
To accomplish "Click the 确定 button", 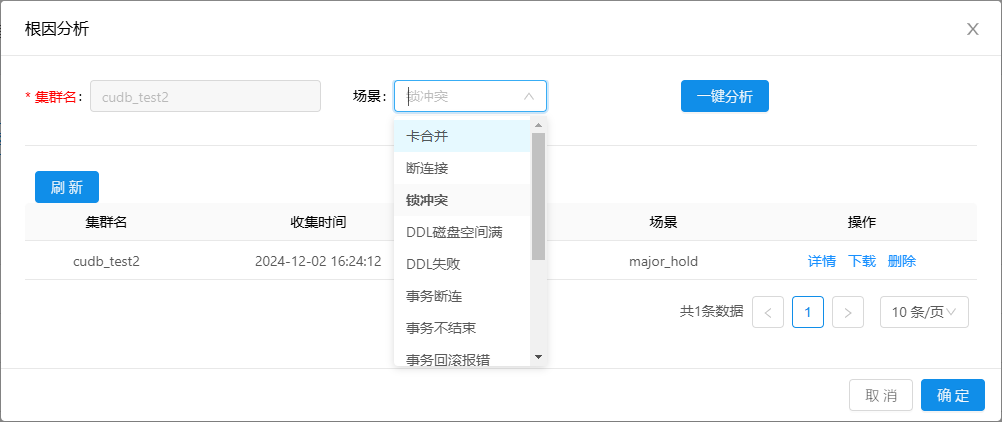I will pos(953,395).
